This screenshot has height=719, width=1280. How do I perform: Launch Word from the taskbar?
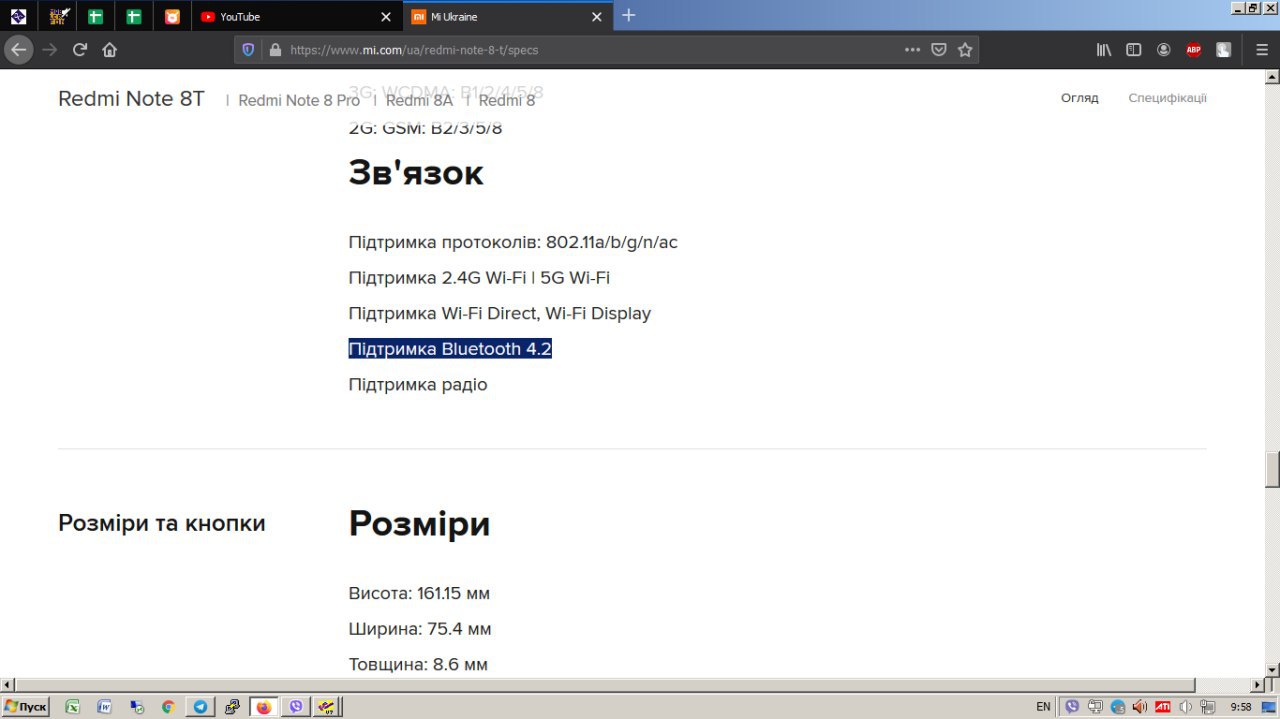coord(105,707)
